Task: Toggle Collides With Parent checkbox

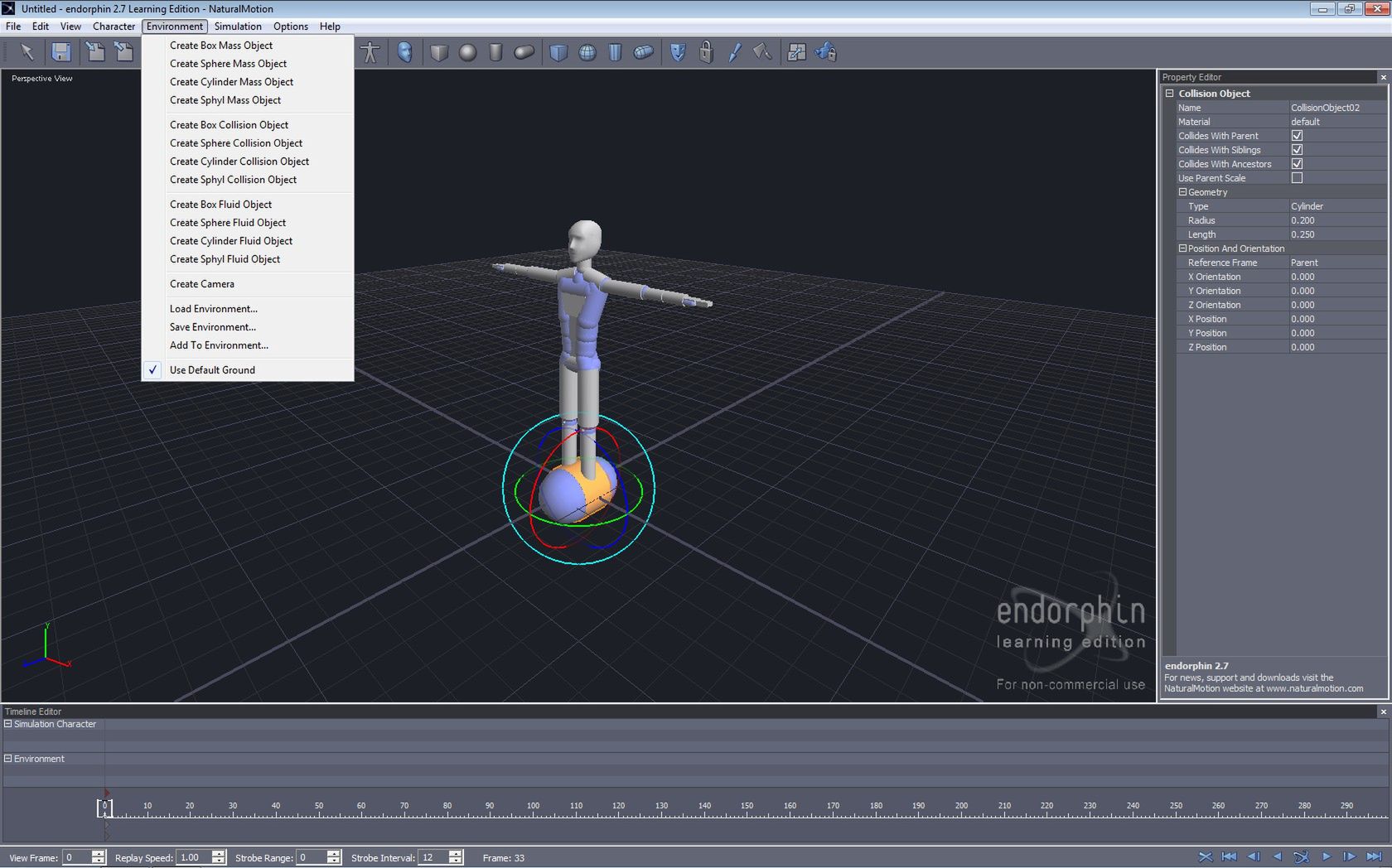Action: [1297, 135]
